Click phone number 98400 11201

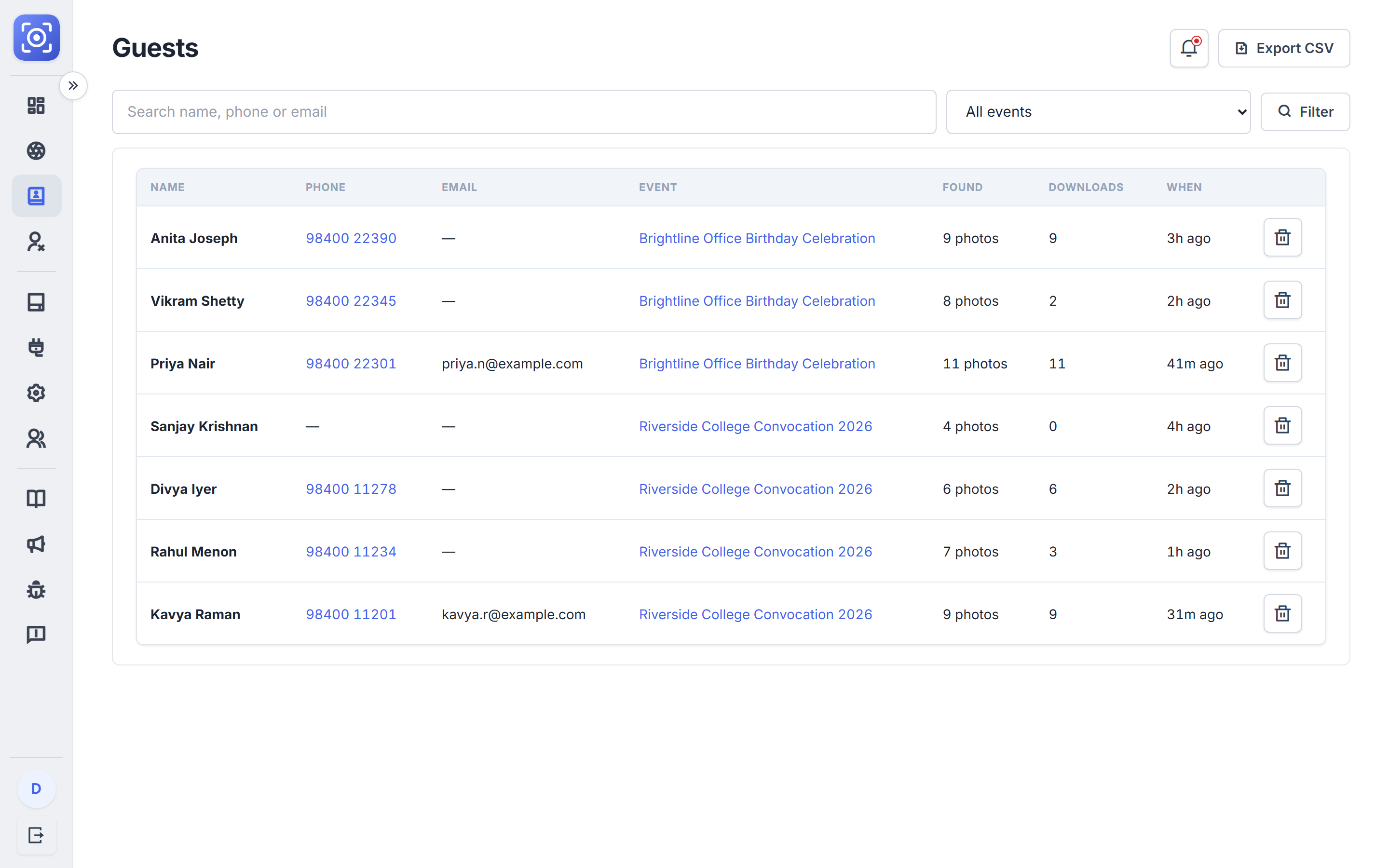[x=351, y=614]
